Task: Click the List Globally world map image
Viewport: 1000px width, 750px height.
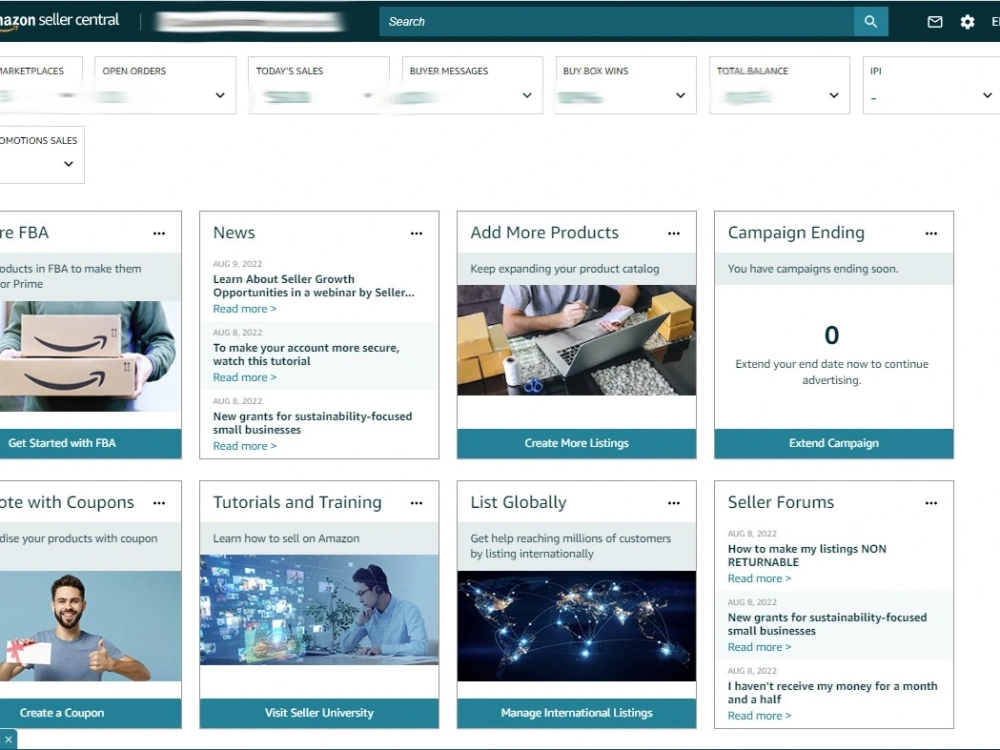Action: click(x=577, y=626)
